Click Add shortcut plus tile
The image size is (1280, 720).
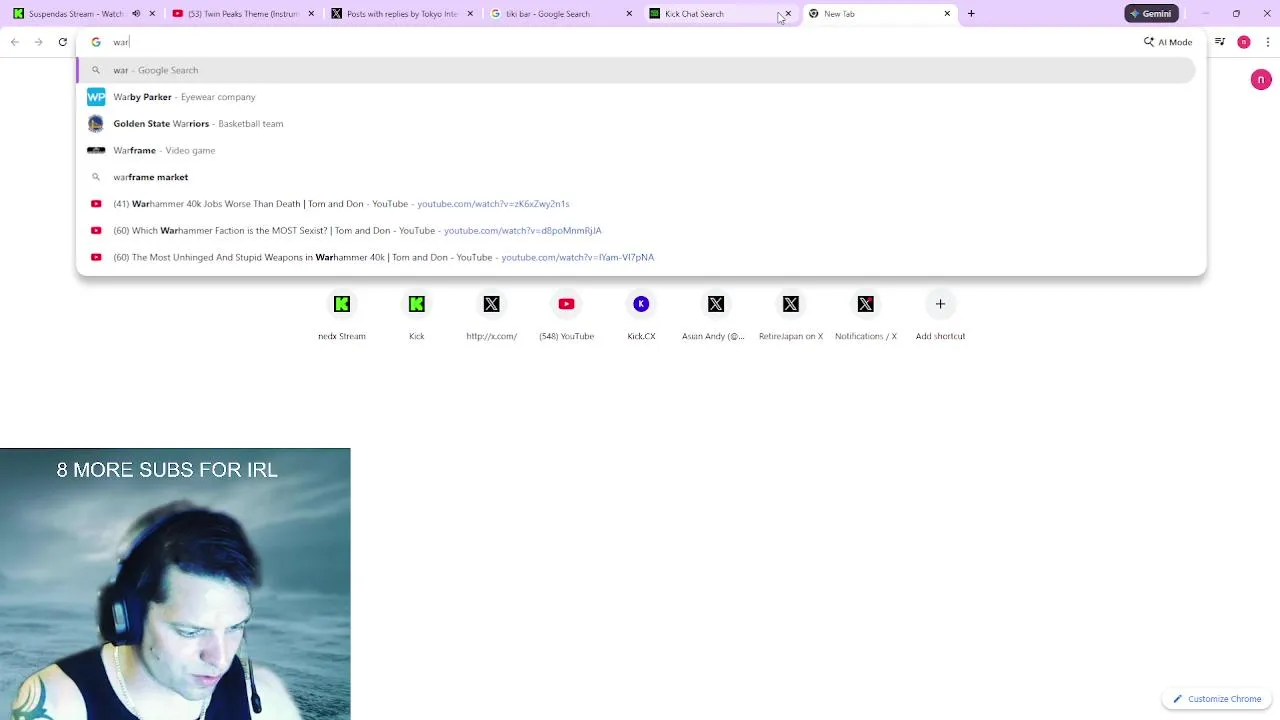[940, 316]
